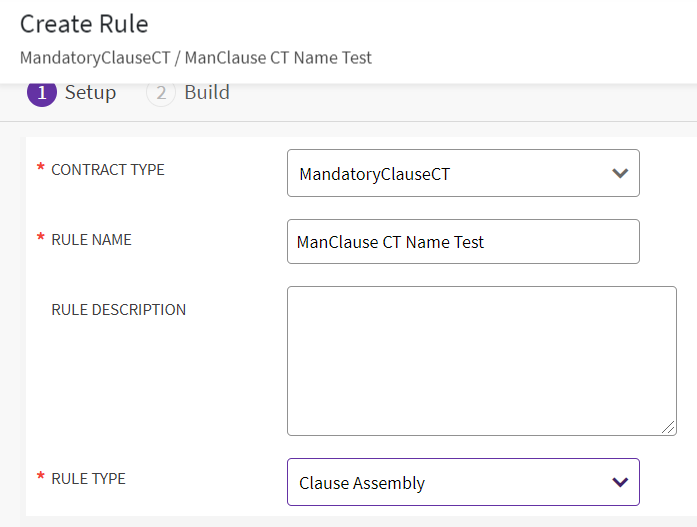Click the red asterisk beside Rule Type
This screenshot has height=527, width=697.
click(x=41, y=478)
